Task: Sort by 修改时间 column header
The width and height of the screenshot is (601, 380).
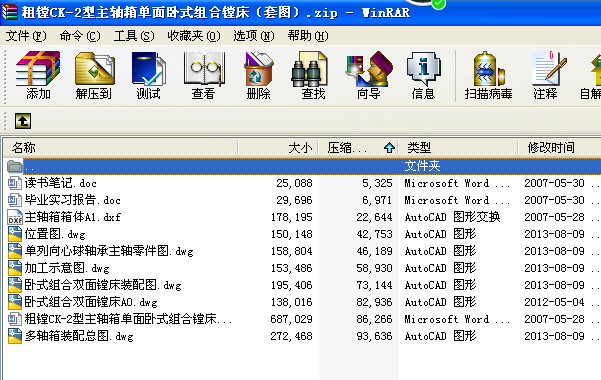Action: 559,148
